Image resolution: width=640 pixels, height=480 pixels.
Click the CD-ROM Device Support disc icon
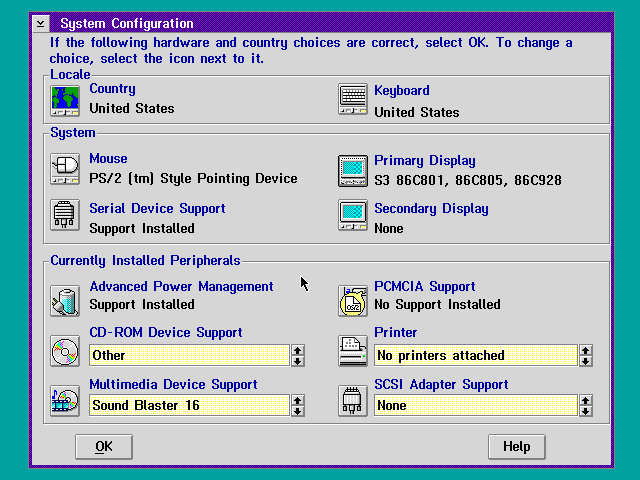[x=65, y=351]
